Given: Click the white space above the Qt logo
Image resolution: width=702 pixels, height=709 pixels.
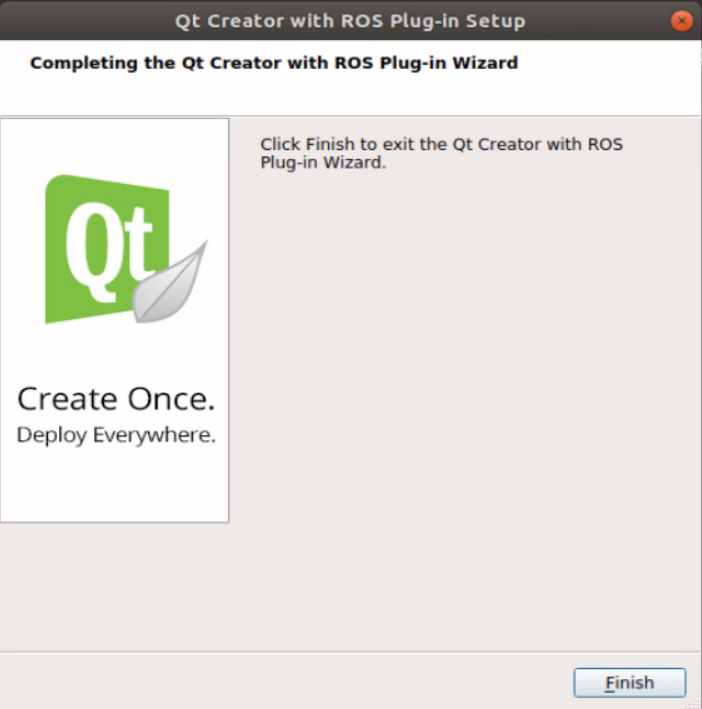Looking at the screenshot, I should click(114, 146).
